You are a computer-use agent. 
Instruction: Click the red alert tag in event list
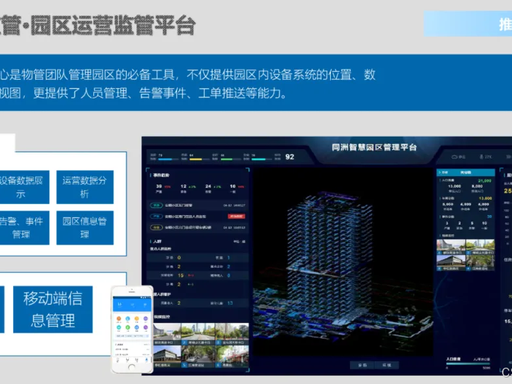point(236,216)
